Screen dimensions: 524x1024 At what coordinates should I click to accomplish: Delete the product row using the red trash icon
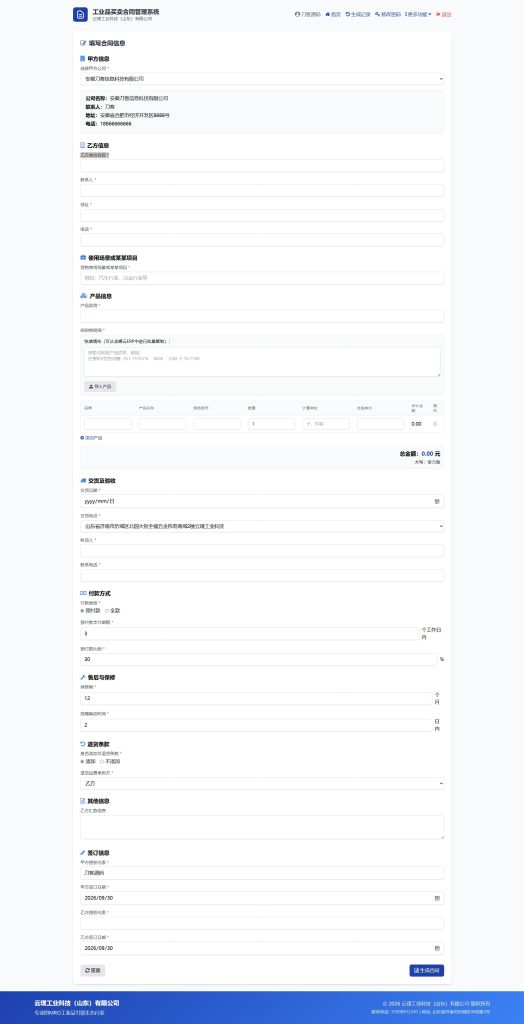pyautogui.click(x=435, y=424)
